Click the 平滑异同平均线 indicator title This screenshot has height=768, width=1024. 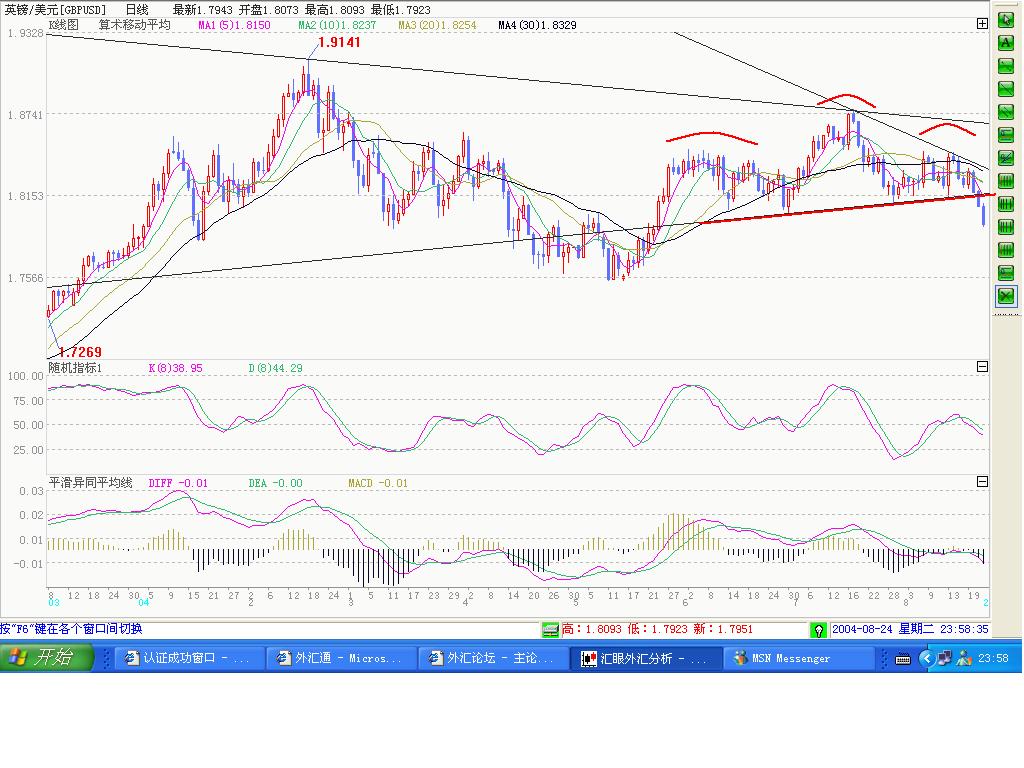tap(91, 483)
